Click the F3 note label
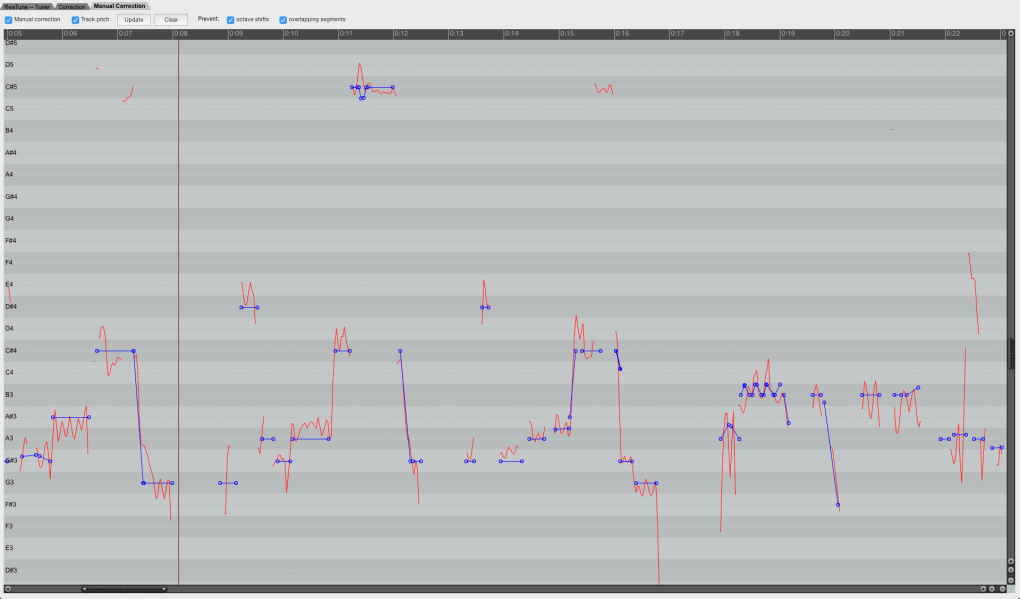Viewport: 1020px width, 599px height. point(9,526)
